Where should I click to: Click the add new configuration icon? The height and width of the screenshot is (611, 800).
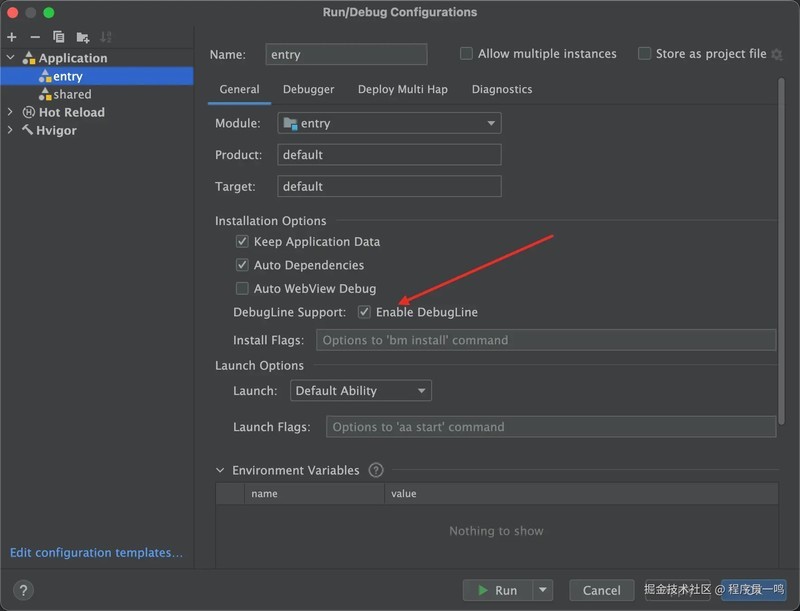tap(10, 38)
